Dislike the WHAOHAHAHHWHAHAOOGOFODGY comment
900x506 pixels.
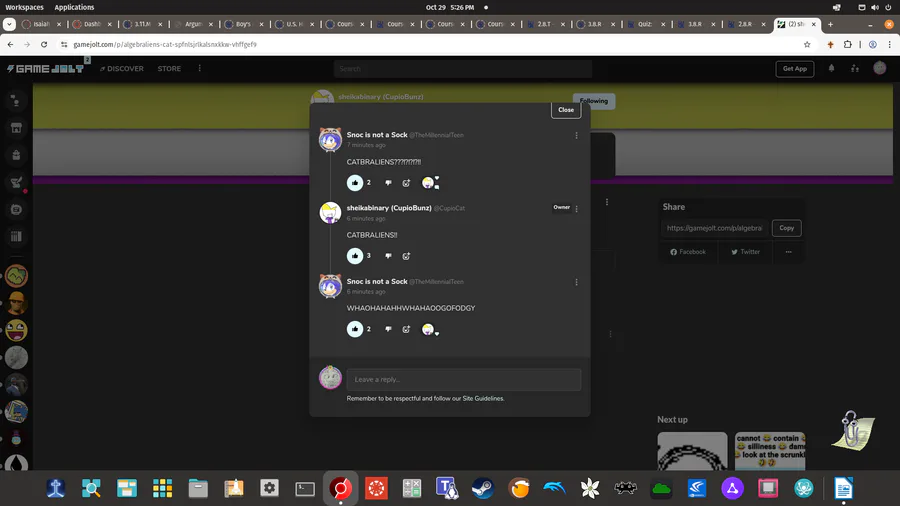coord(389,329)
